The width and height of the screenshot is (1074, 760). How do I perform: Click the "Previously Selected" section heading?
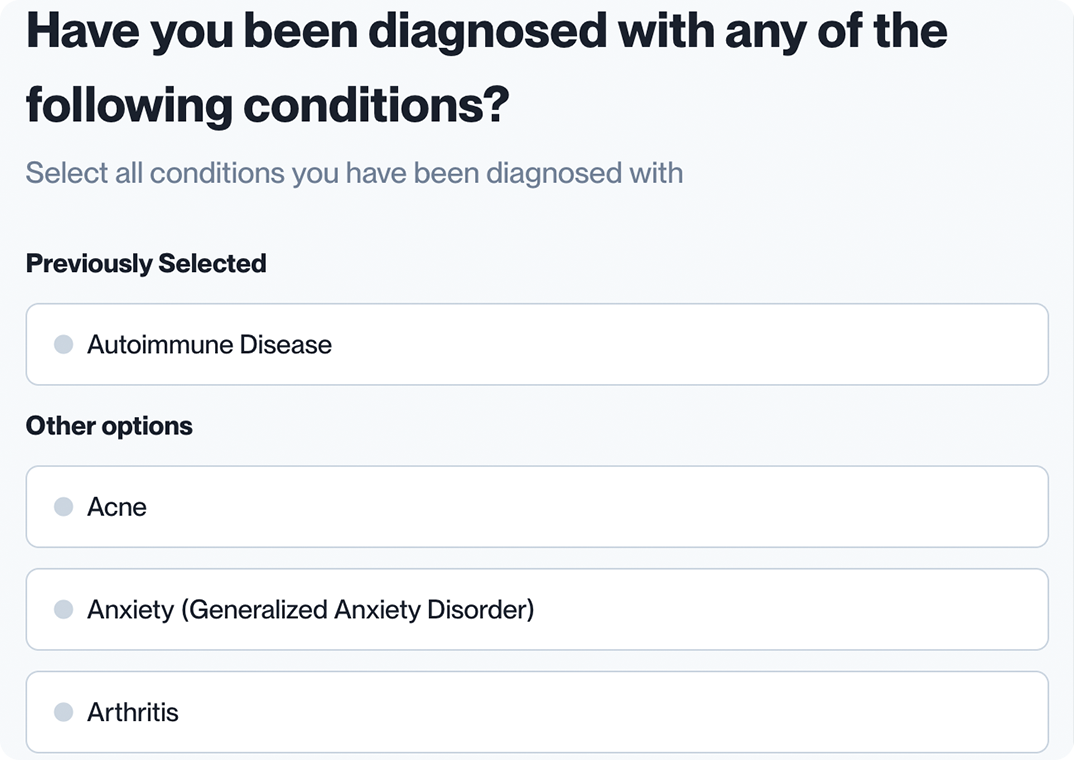[146, 264]
